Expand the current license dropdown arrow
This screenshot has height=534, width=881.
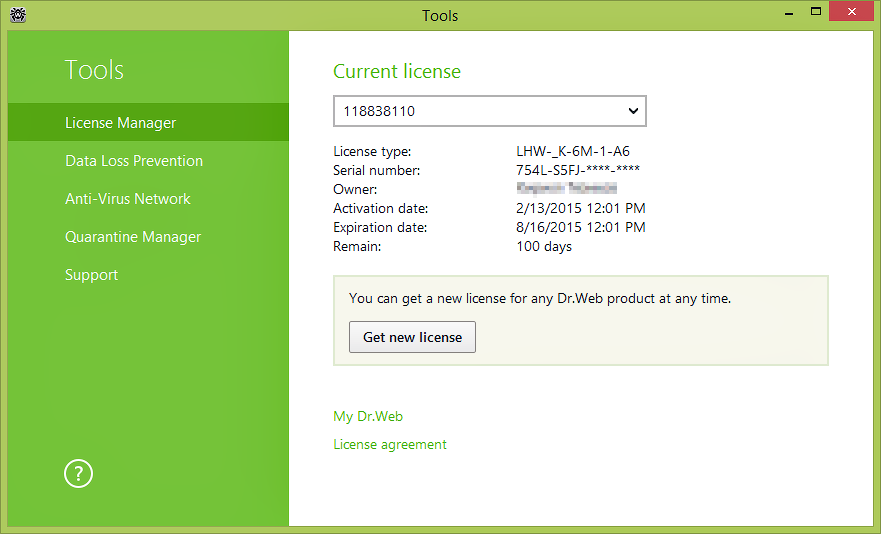633,111
